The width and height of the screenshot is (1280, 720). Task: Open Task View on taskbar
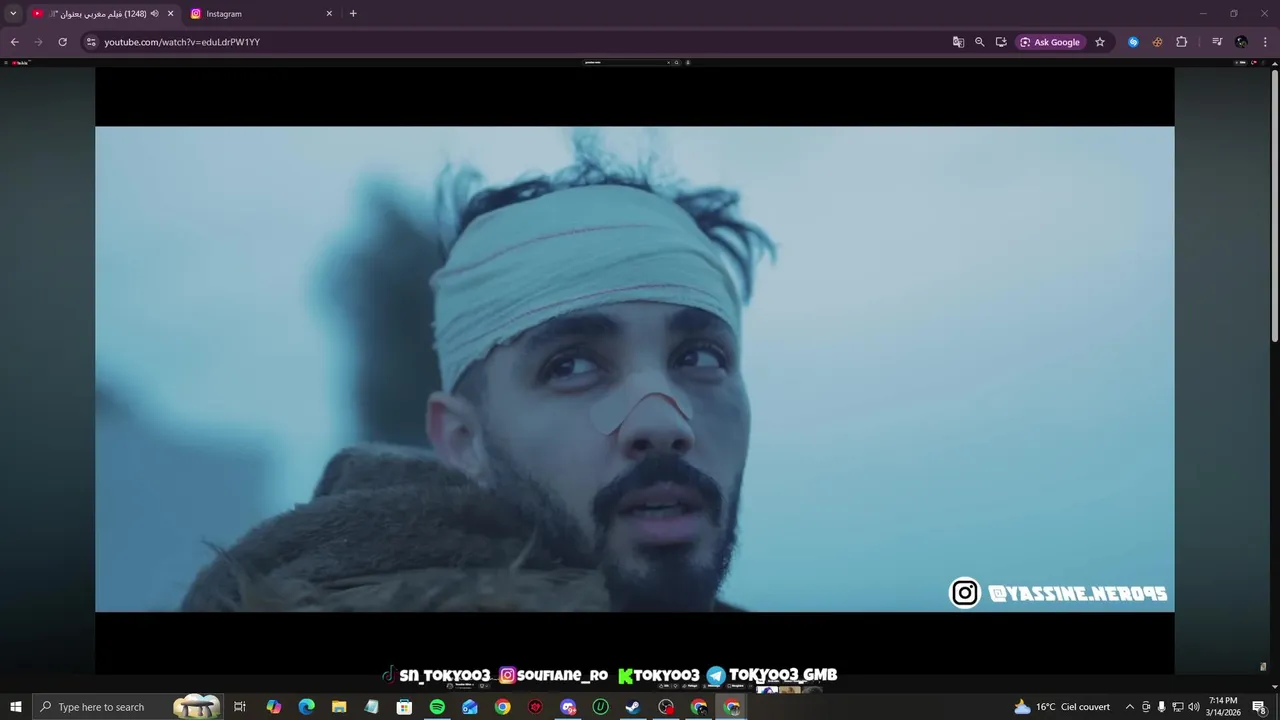(240, 707)
